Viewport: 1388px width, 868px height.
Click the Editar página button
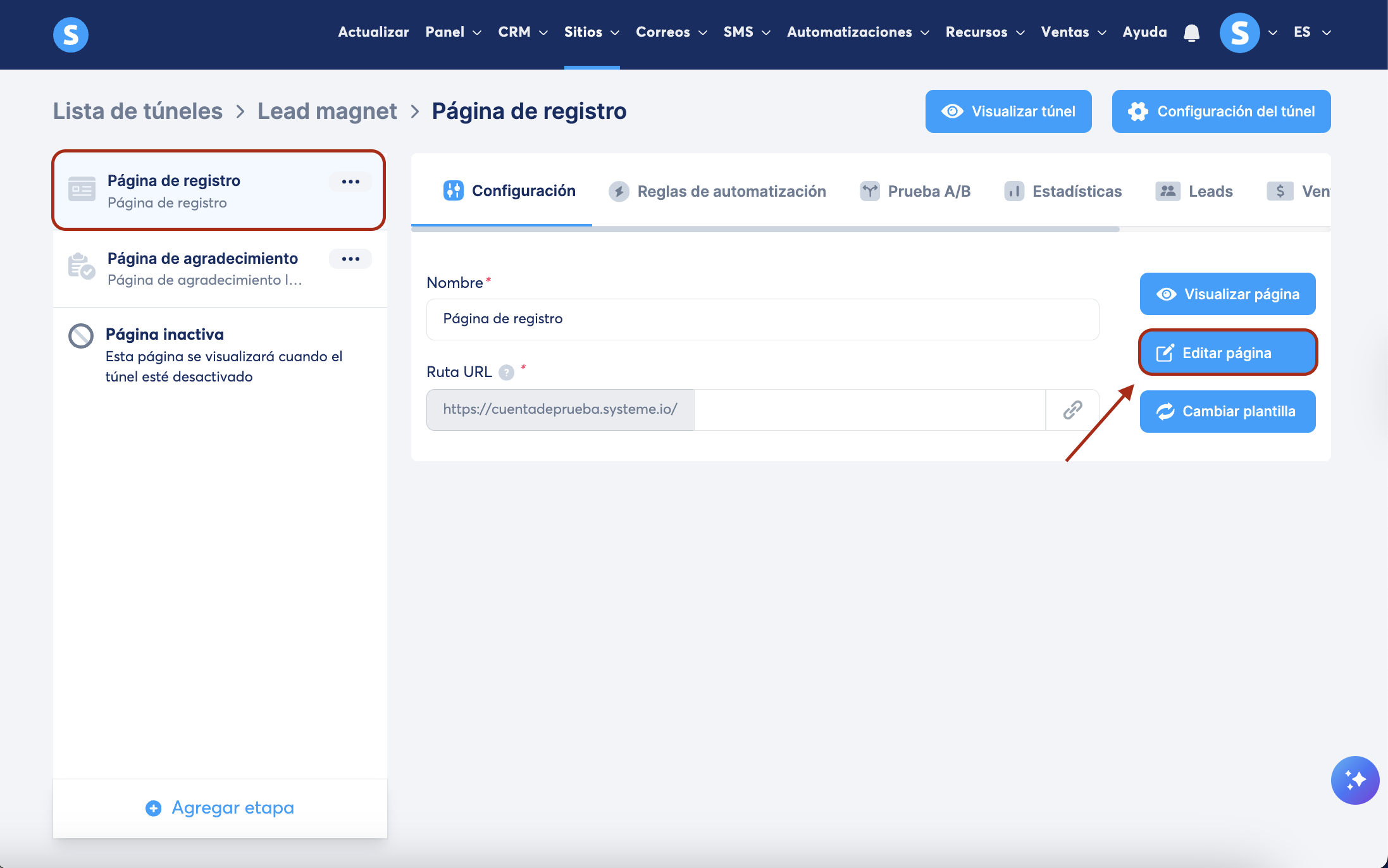point(1227,352)
